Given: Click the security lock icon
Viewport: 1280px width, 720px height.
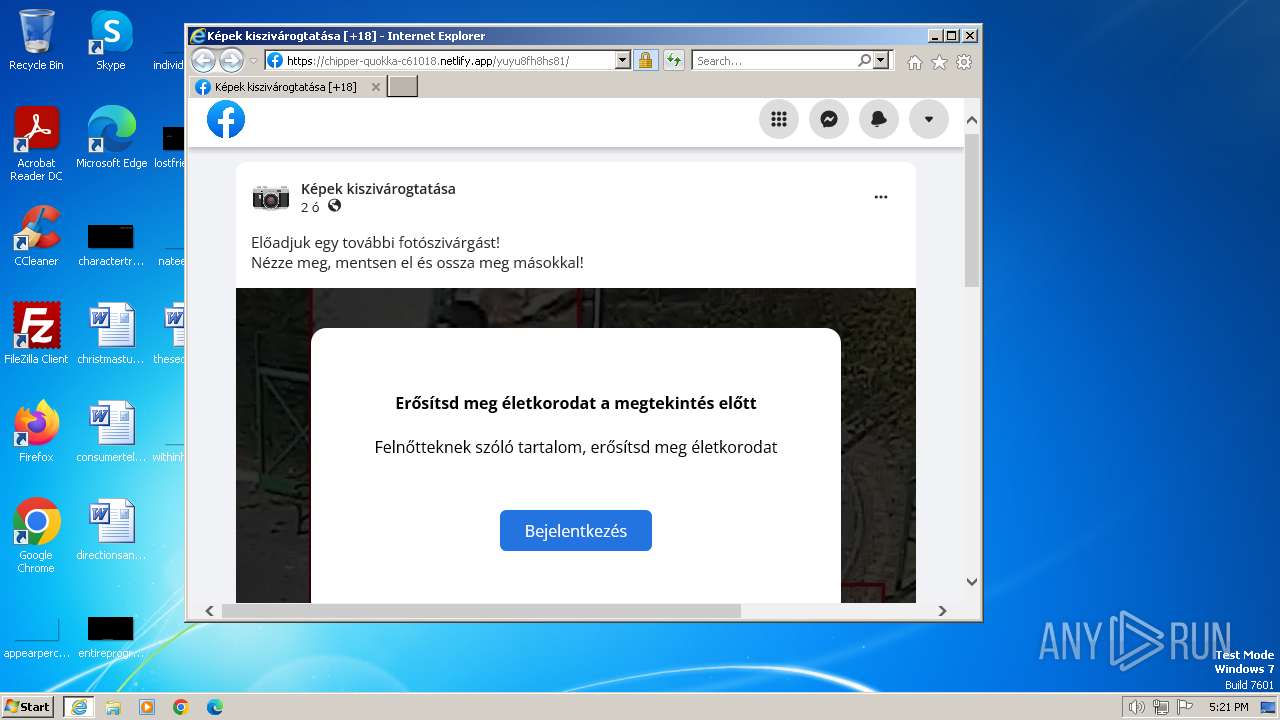Looking at the screenshot, I should (x=645, y=60).
